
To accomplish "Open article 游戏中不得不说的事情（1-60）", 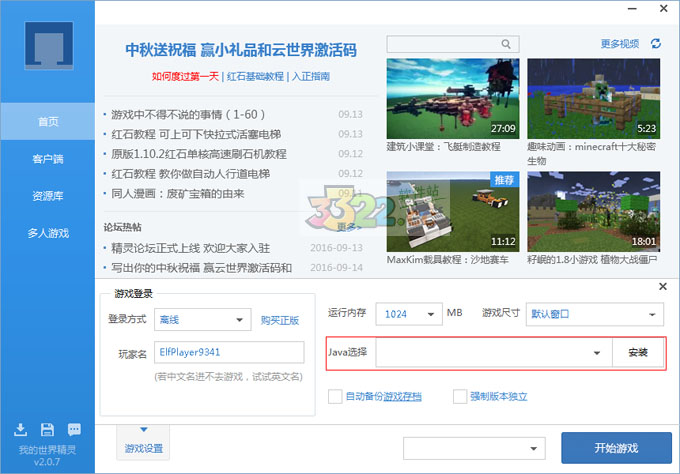I will pyautogui.click(x=188, y=114).
